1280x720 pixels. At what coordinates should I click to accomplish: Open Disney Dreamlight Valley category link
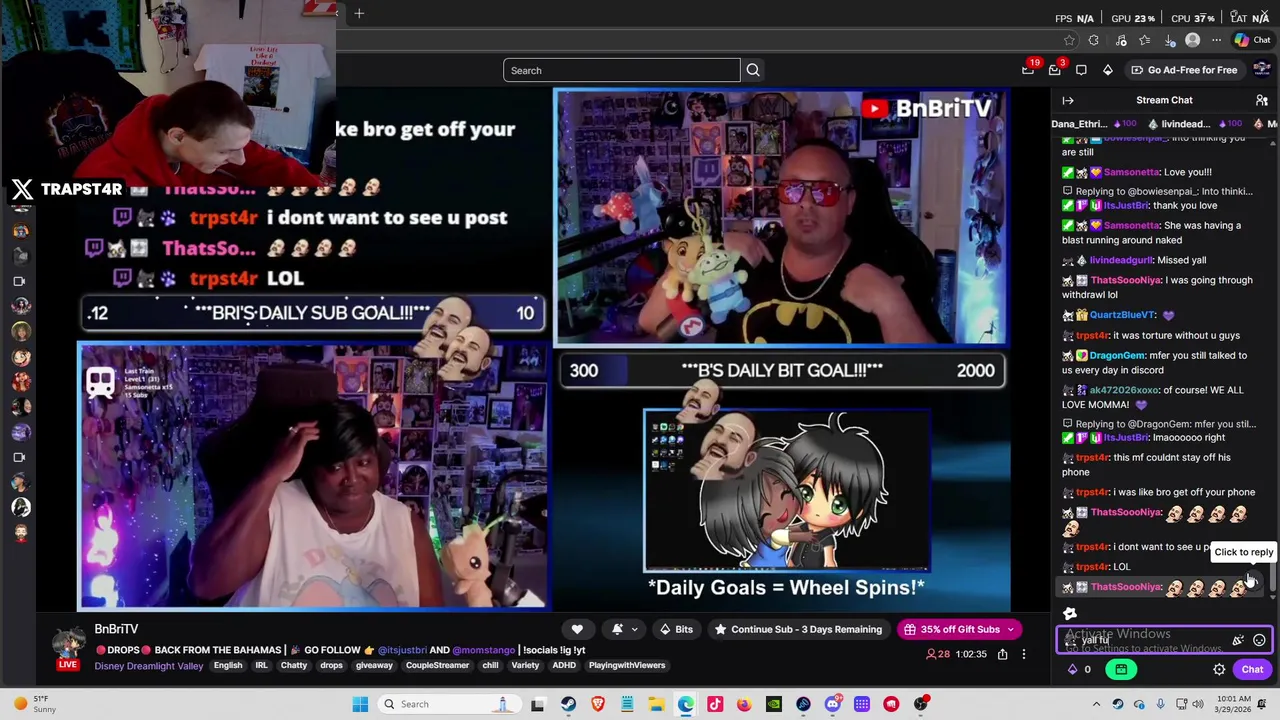149,666
